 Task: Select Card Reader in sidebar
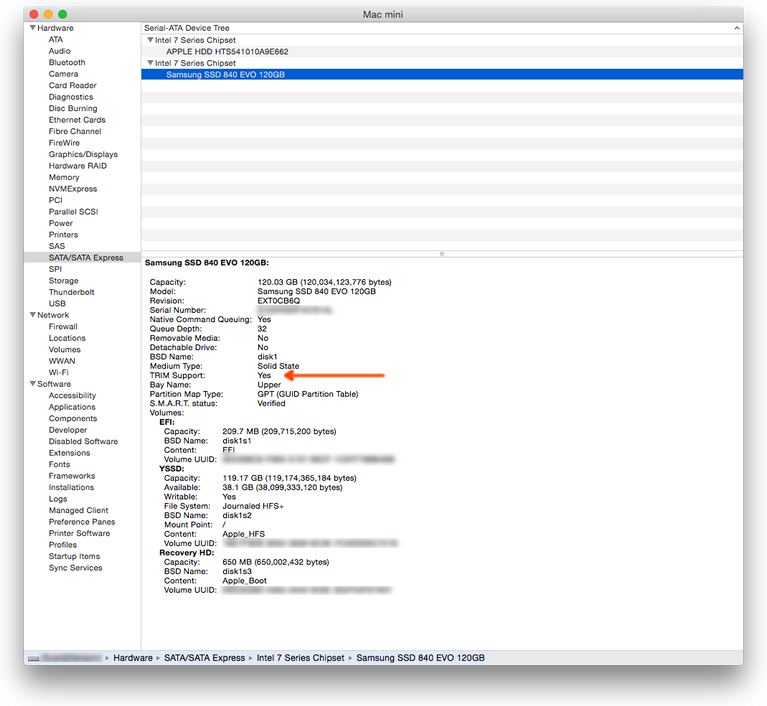point(72,85)
